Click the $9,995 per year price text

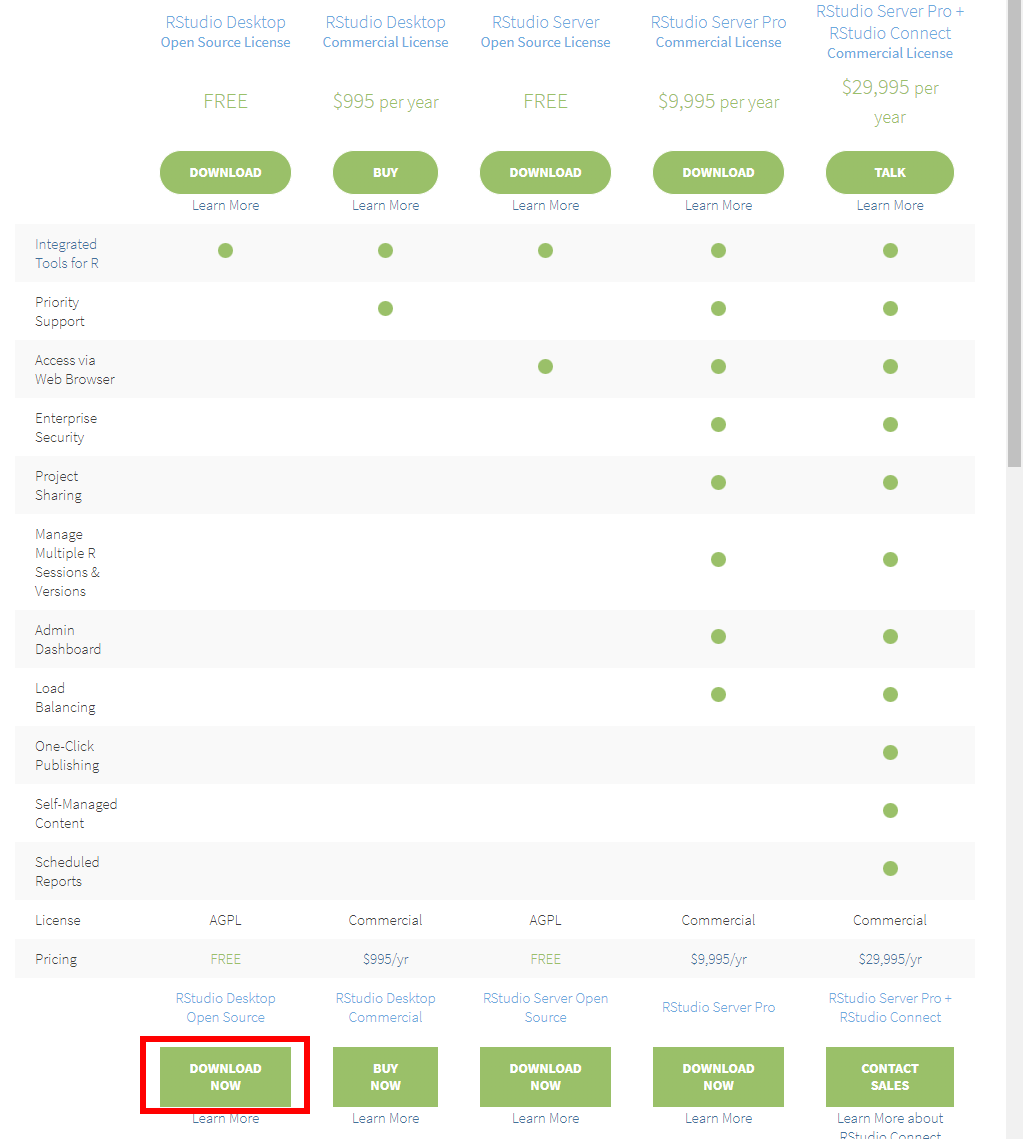click(x=718, y=102)
